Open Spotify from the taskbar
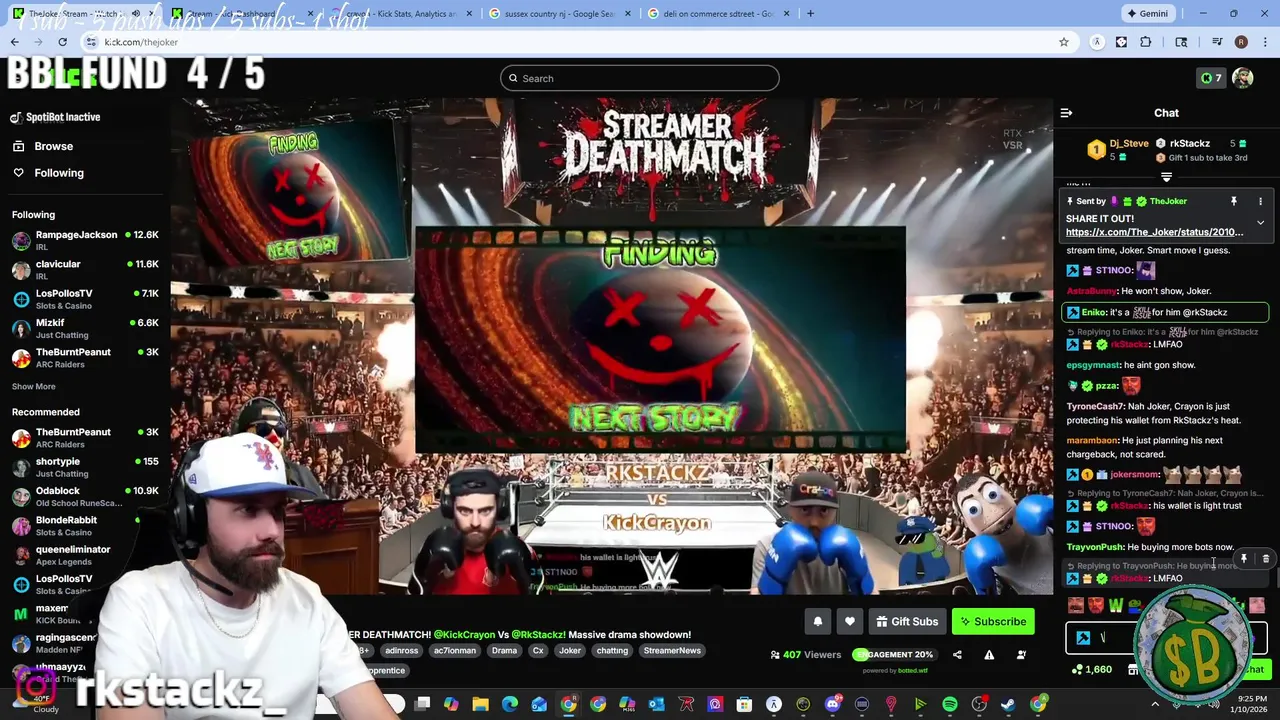Screen dimensions: 1280x720 pyautogui.click(x=950, y=705)
